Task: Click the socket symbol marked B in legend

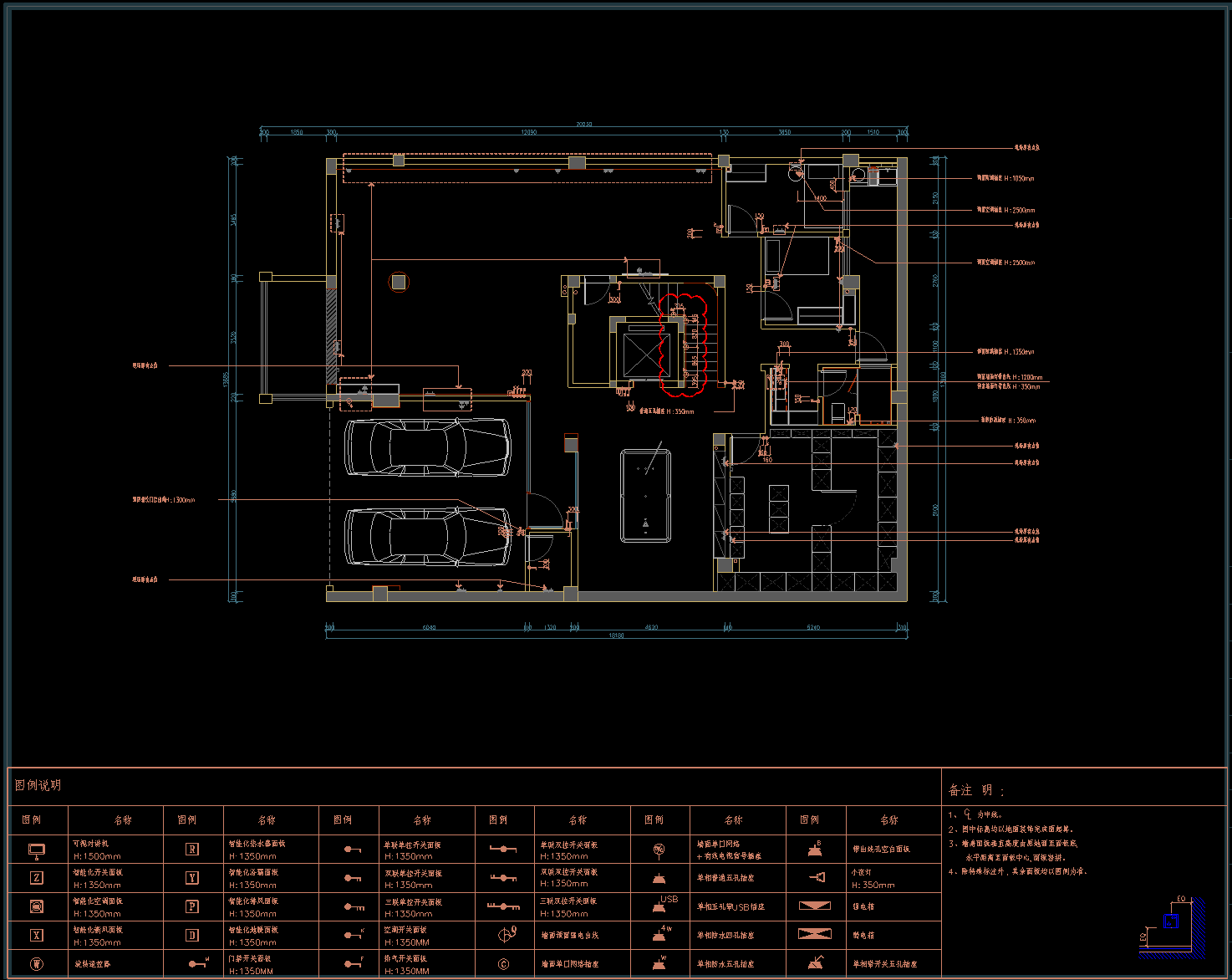Action: tap(815, 850)
